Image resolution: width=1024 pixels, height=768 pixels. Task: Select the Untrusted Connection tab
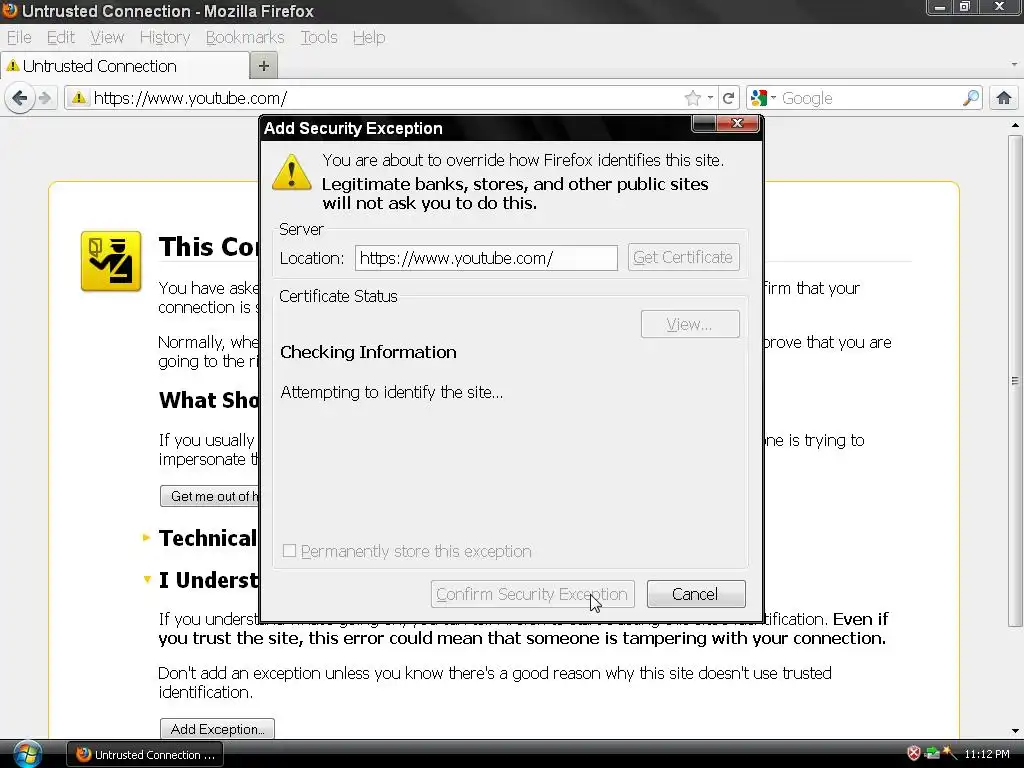(125, 66)
